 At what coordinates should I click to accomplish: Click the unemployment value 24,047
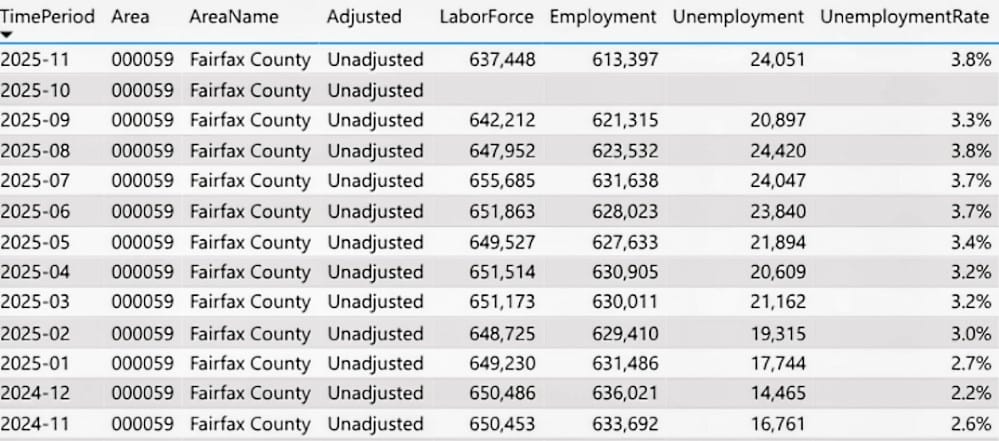(777, 181)
